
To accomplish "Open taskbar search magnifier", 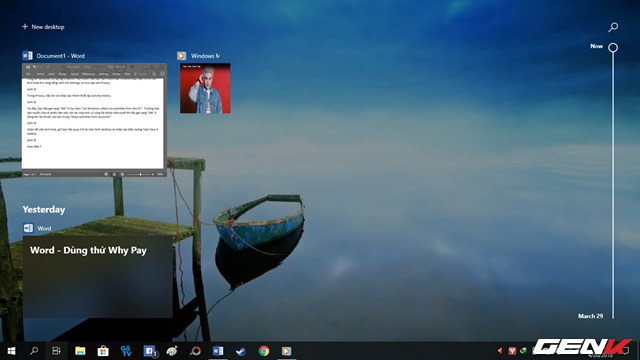I will [x=34, y=351].
